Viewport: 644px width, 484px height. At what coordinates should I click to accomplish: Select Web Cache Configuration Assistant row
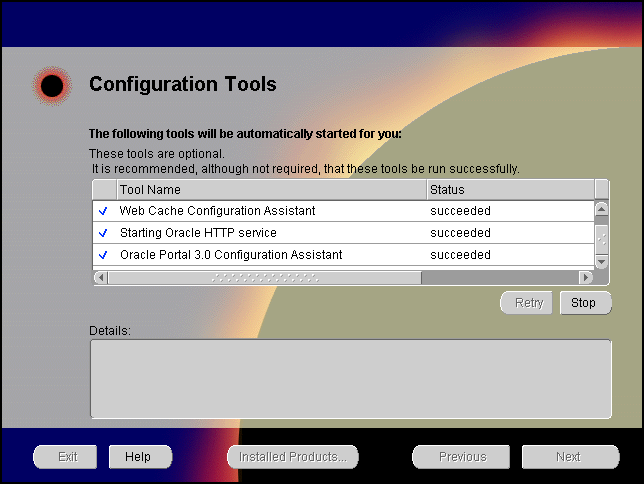click(343, 211)
